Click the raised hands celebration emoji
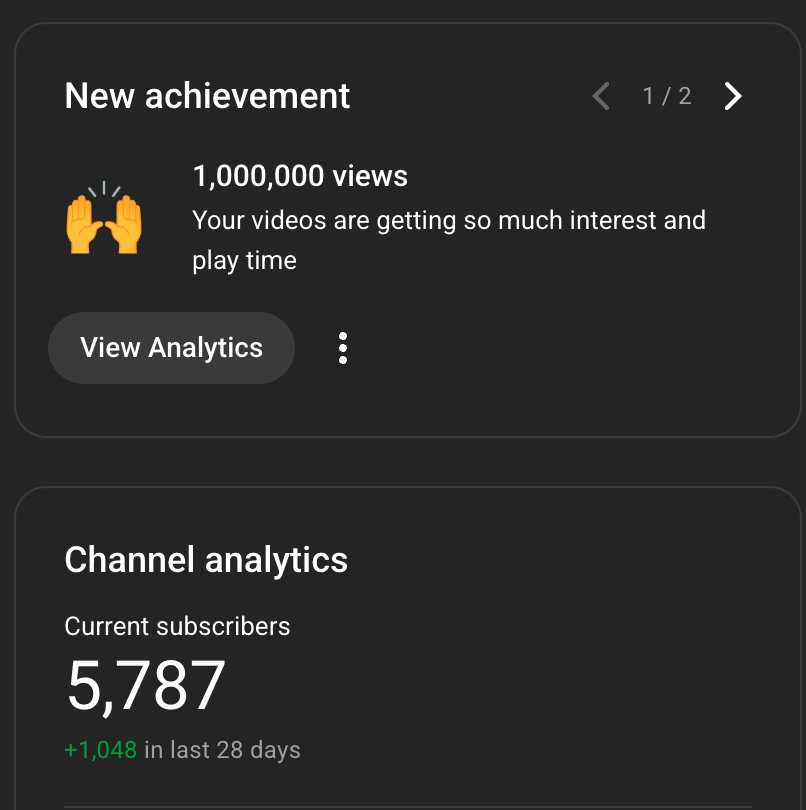The image size is (806, 810). click(x=104, y=218)
